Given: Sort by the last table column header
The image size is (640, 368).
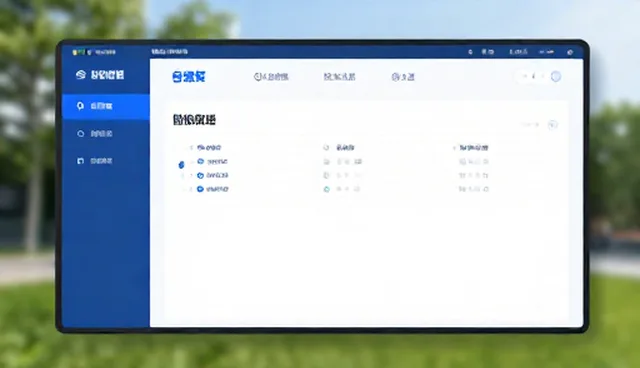Looking at the screenshot, I should point(474,148).
